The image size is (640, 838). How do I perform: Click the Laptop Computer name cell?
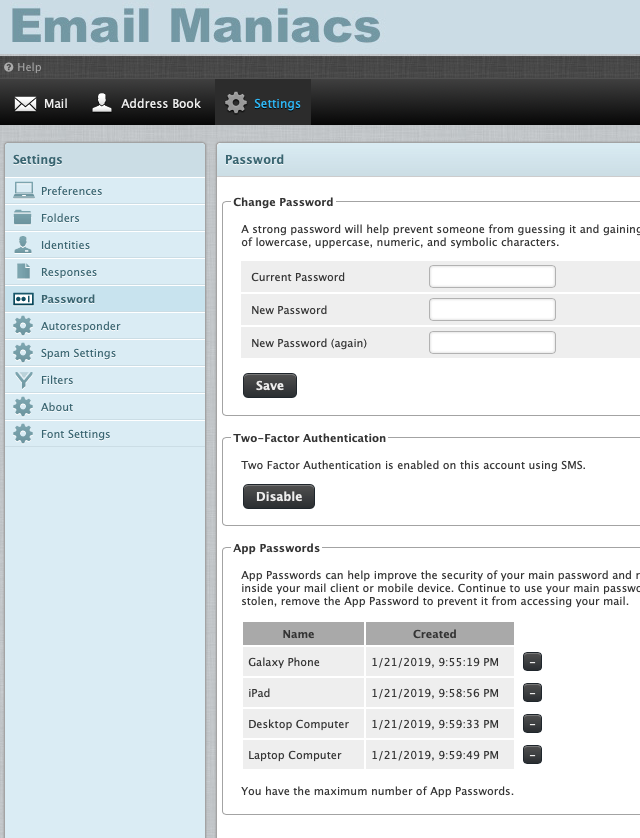(303, 755)
